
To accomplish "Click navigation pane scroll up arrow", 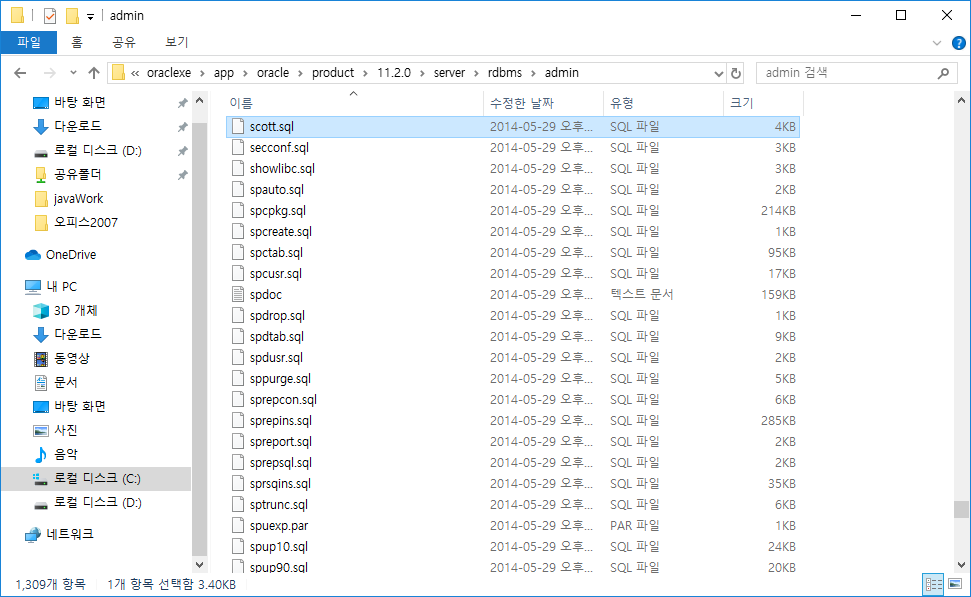I will point(199,100).
